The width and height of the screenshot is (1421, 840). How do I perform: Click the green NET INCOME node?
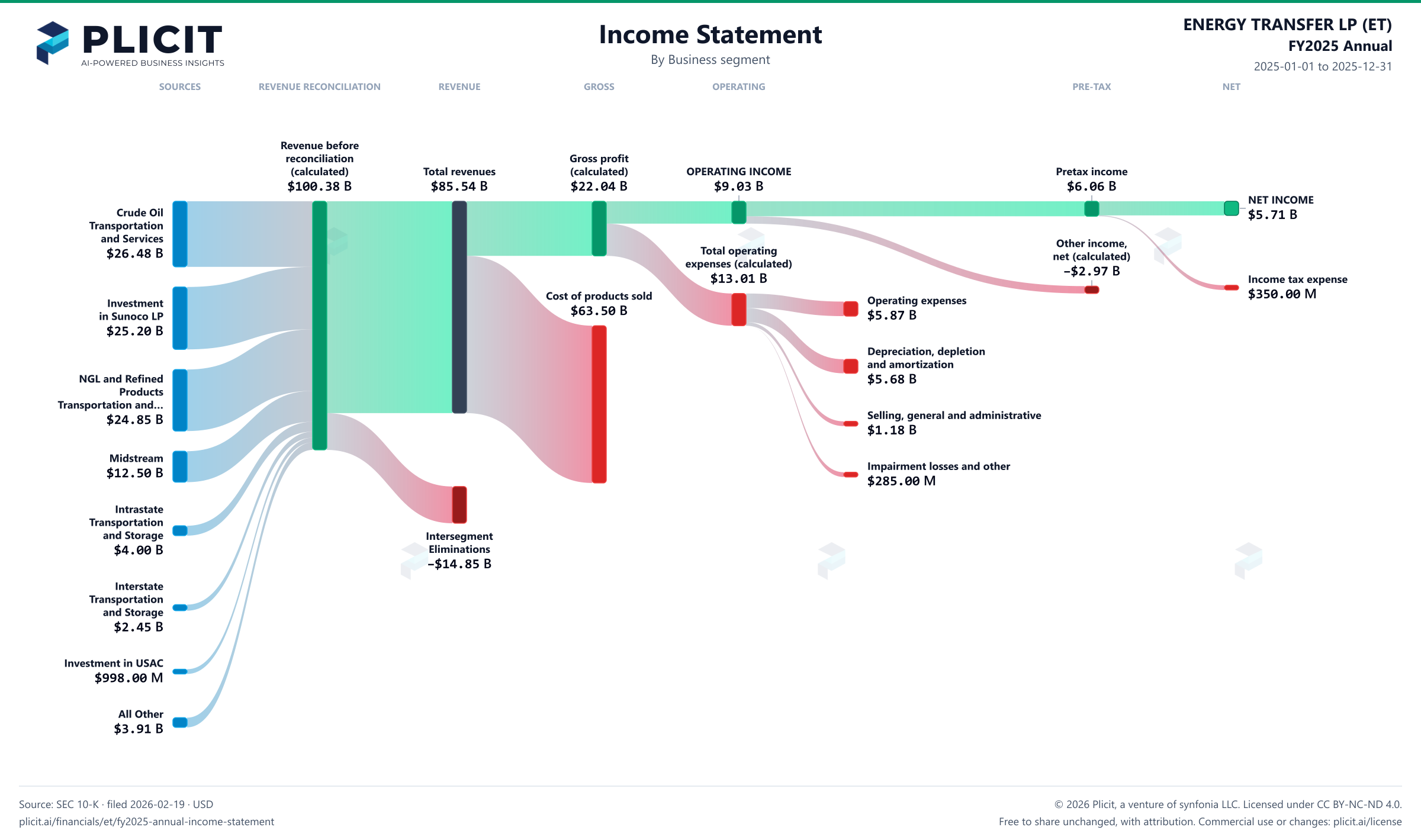pyautogui.click(x=1232, y=208)
